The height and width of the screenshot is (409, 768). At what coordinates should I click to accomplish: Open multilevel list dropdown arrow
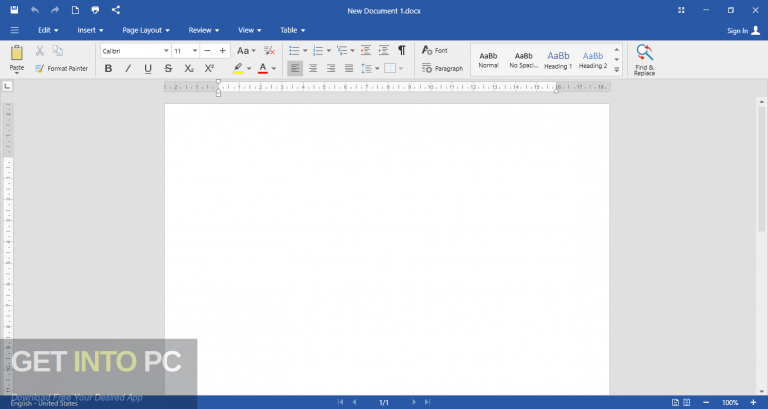353,51
